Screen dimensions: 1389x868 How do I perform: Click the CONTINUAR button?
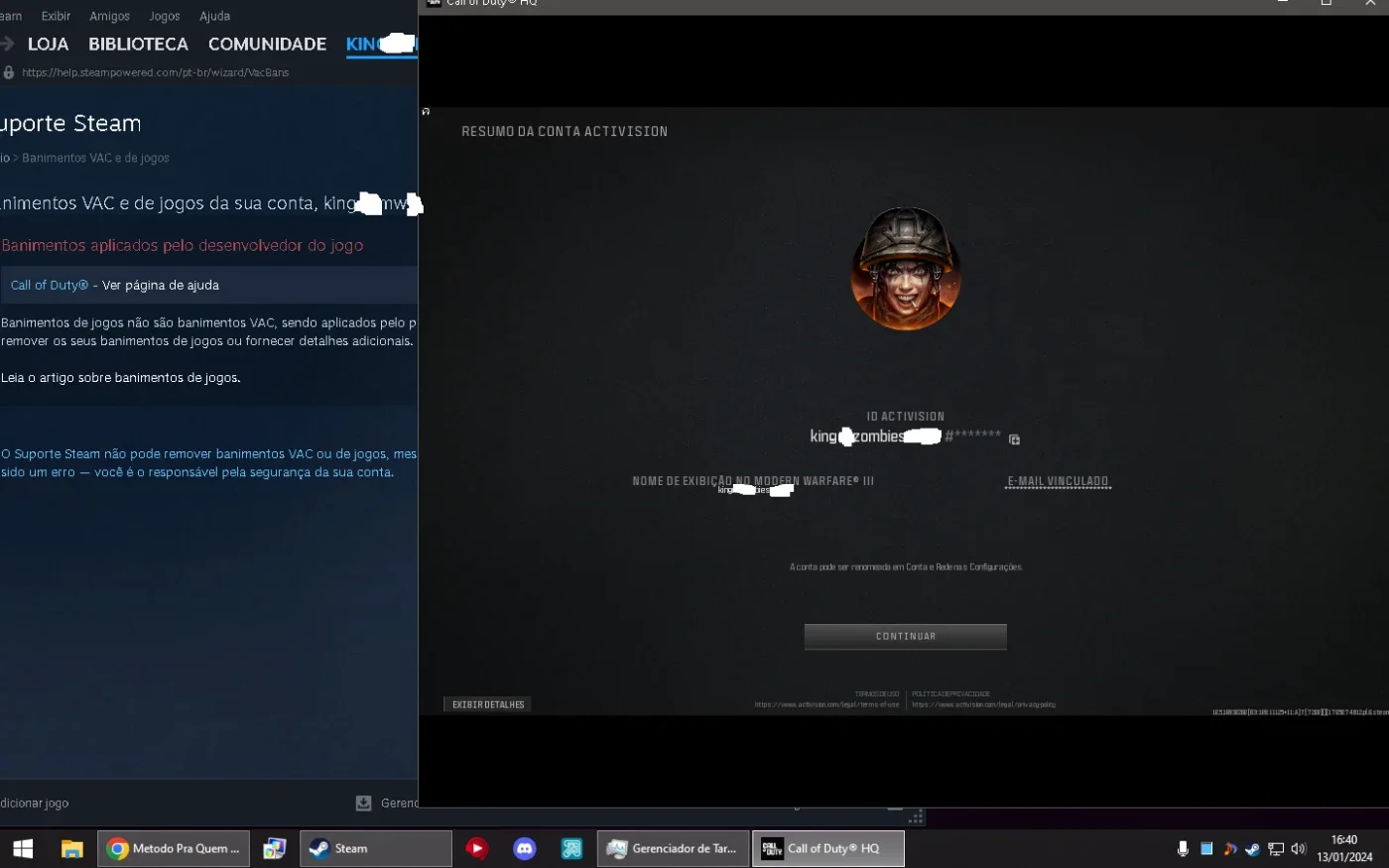pos(905,637)
